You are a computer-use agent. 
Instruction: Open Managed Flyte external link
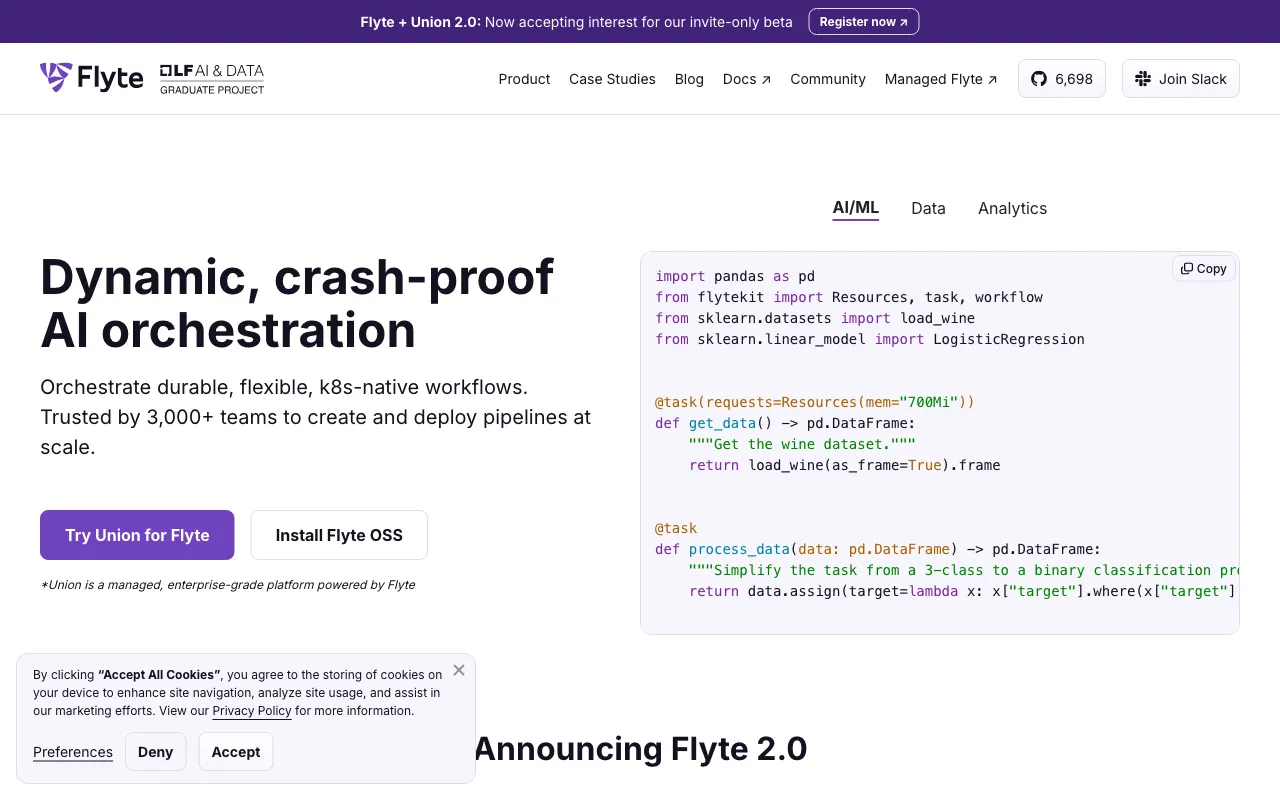(x=941, y=79)
